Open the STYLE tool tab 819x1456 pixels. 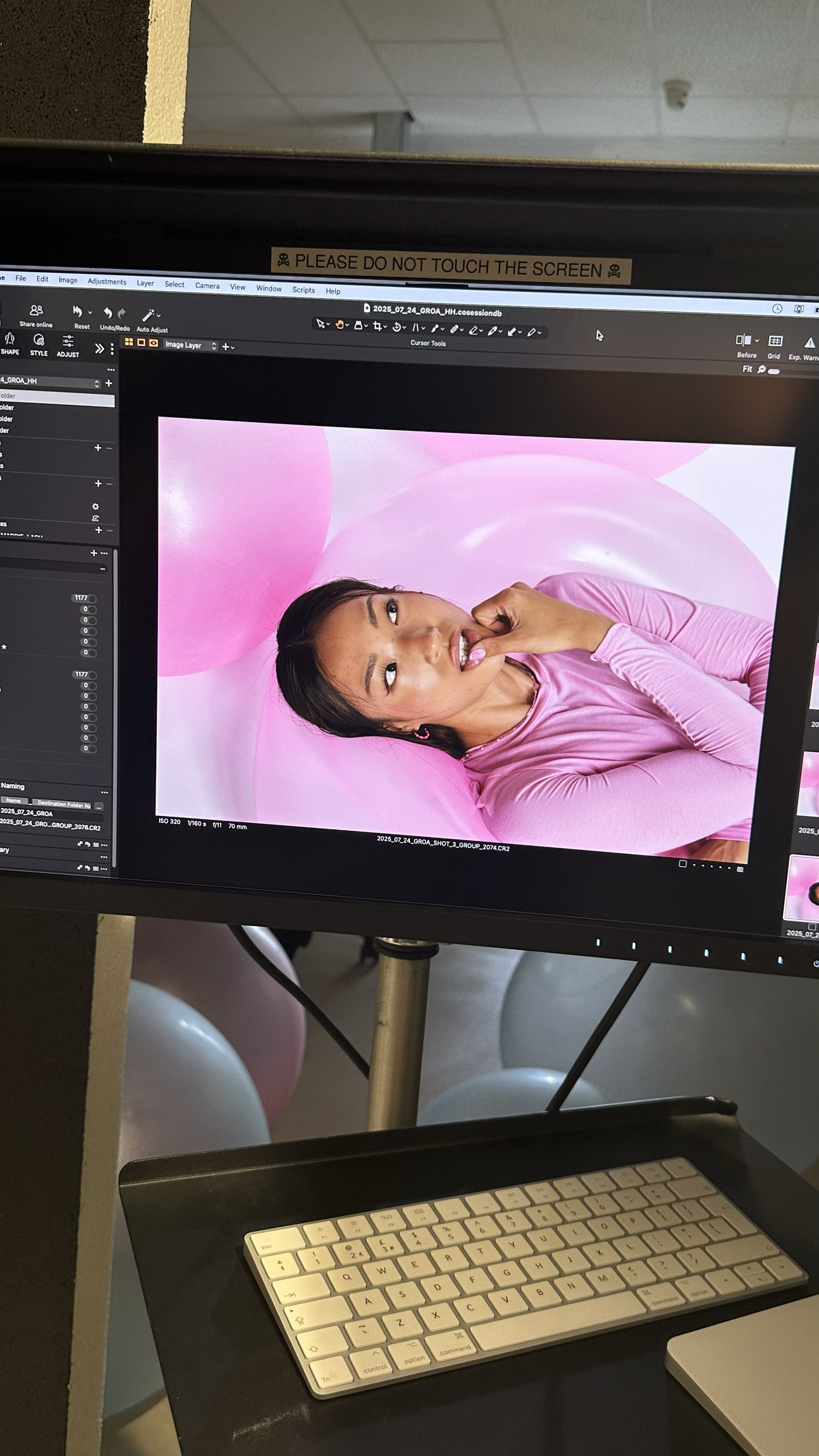pyautogui.click(x=38, y=345)
